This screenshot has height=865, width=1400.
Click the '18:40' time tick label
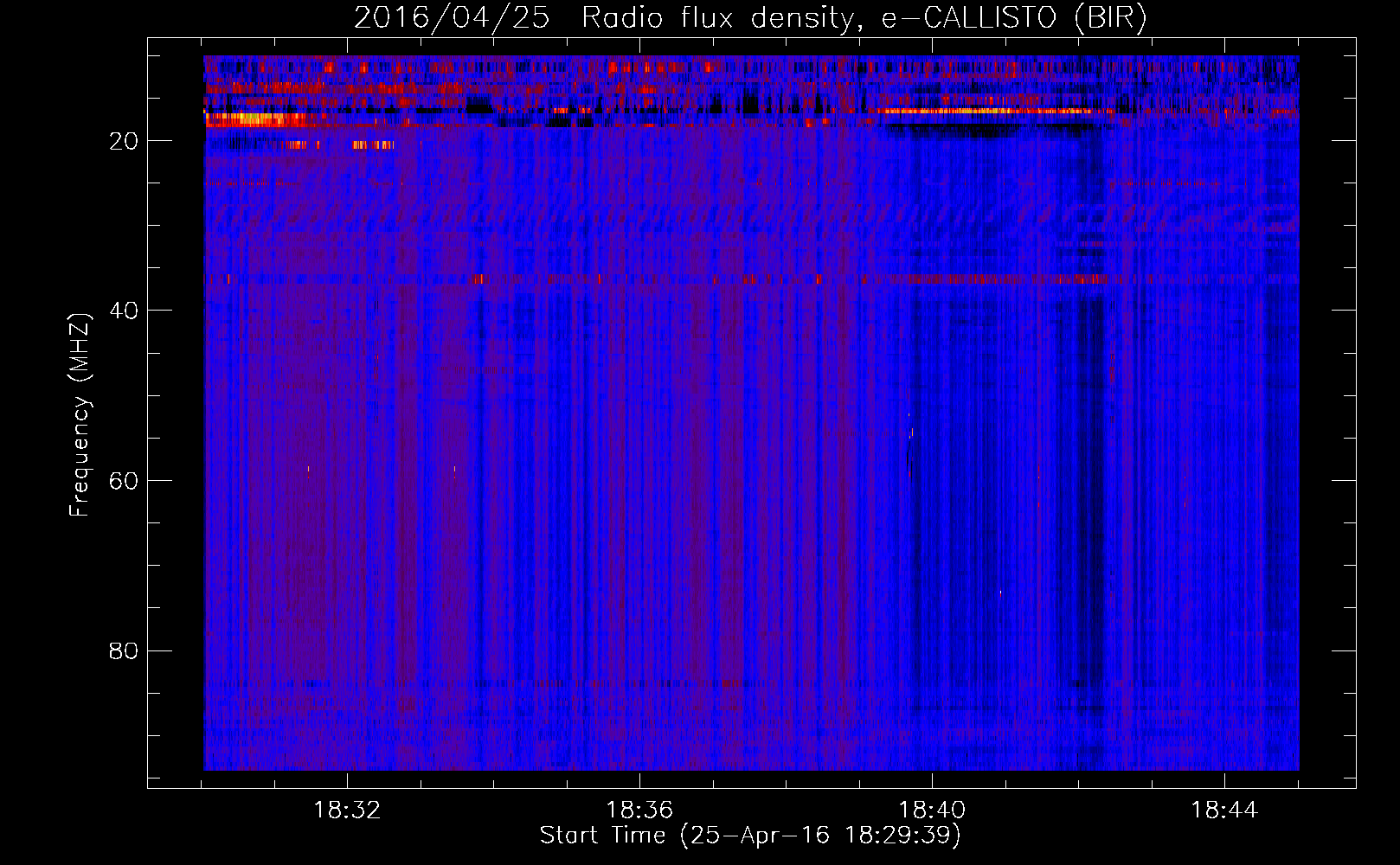point(932,811)
